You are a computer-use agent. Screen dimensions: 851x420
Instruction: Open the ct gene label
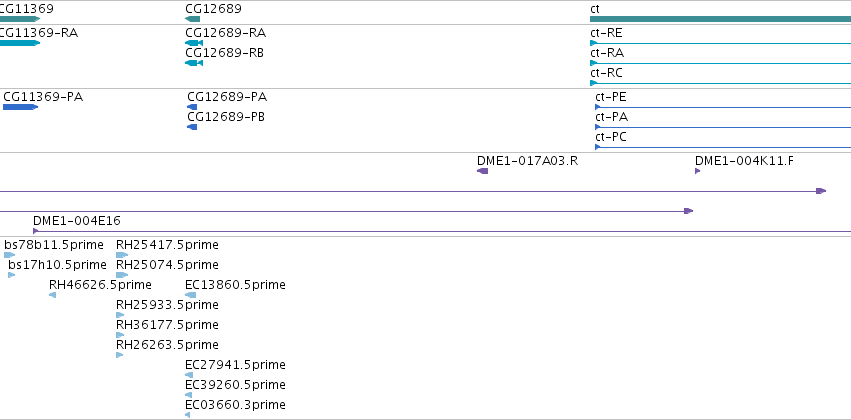click(595, 9)
